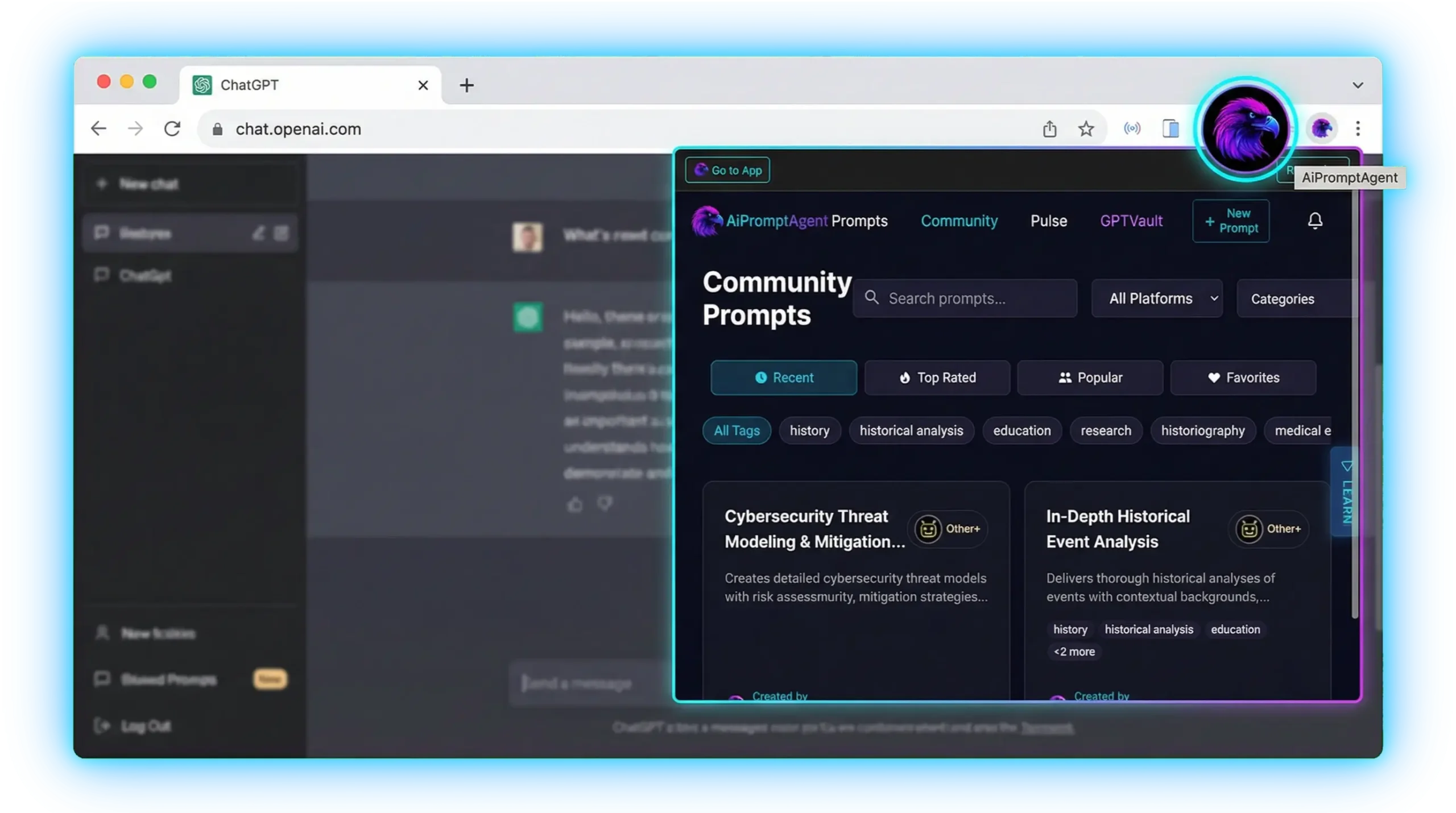Click the Send a message input

click(x=591, y=683)
